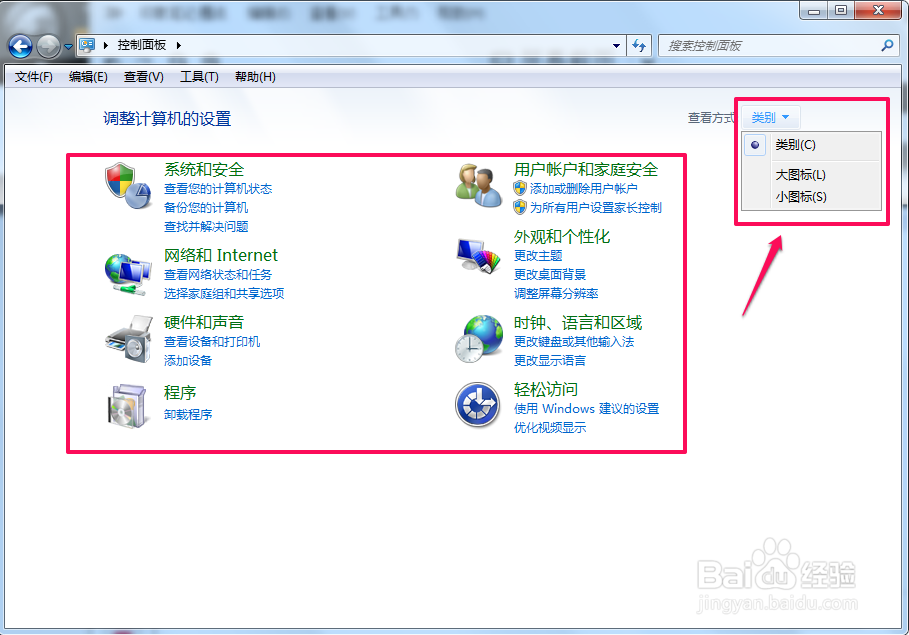This screenshot has width=909, height=635.
Task: Open the 程序 heading link
Action: 180,393
